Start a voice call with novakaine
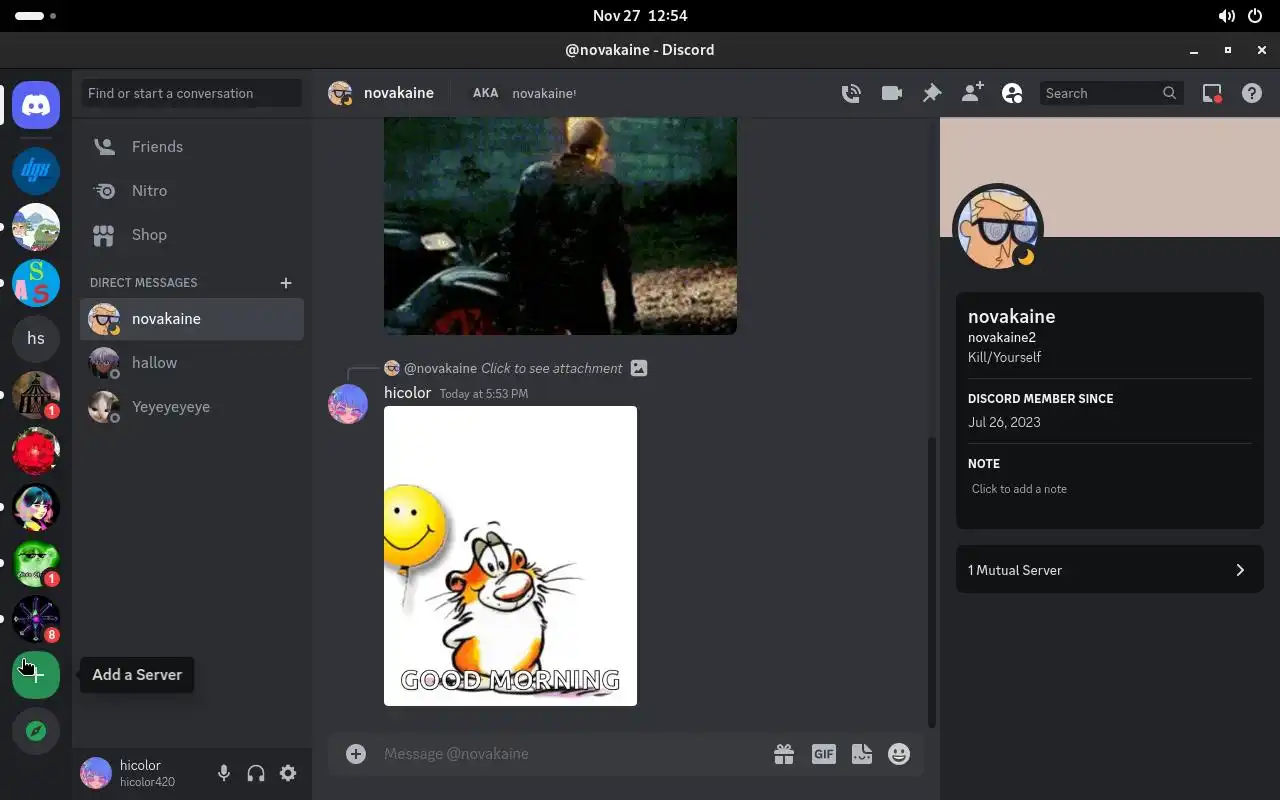The image size is (1280, 800). click(x=851, y=93)
